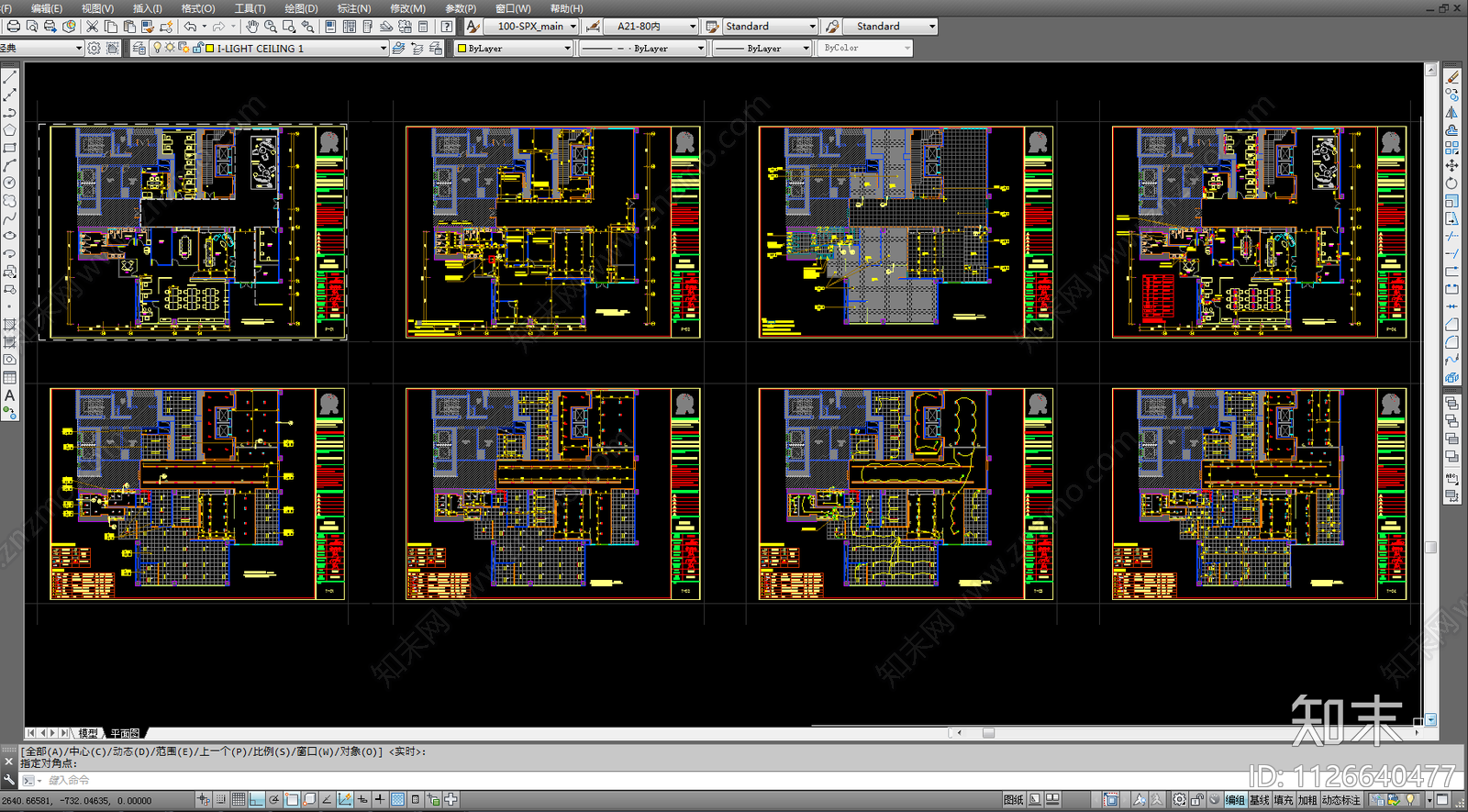Image resolution: width=1468 pixels, height=812 pixels.
Task: Expand the I-LIGHT CEILING 1 layer dropdown
Action: [384, 49]
